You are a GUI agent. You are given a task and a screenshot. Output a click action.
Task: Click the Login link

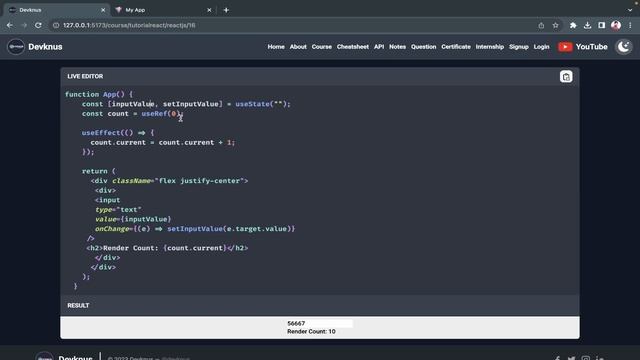(x=541, y=47)
